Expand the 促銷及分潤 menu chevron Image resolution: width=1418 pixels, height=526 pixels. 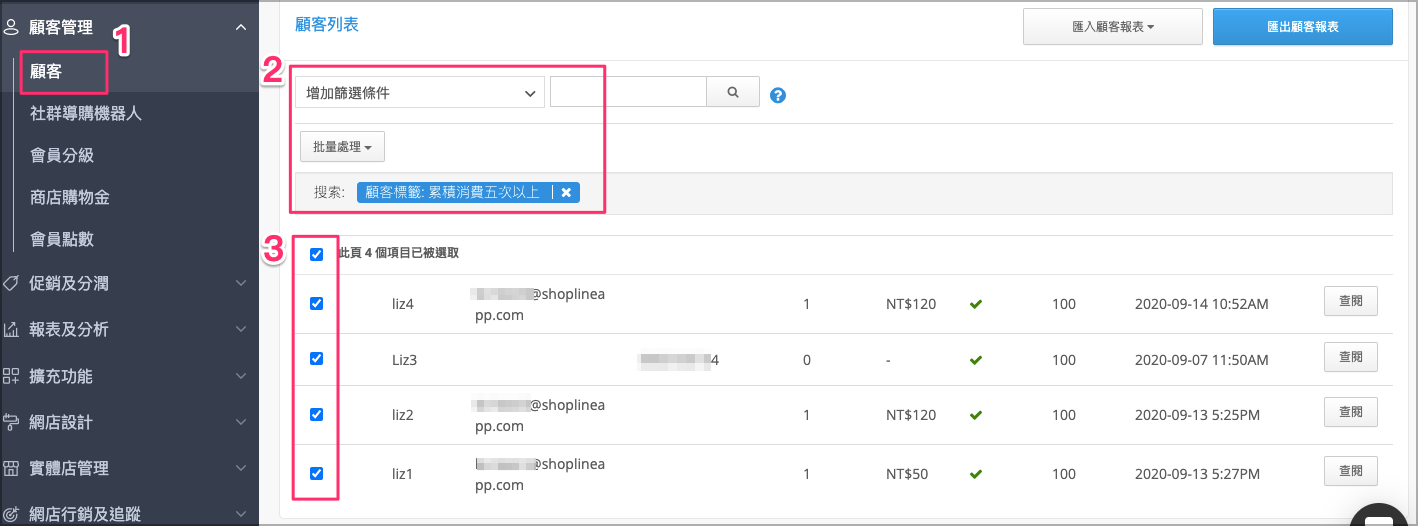[240, 283]
